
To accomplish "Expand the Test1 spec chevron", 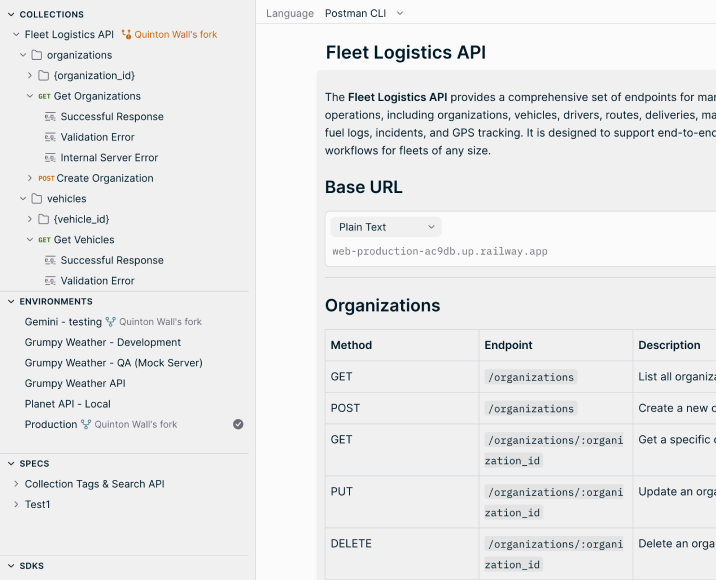I will [x=16, y=505].
